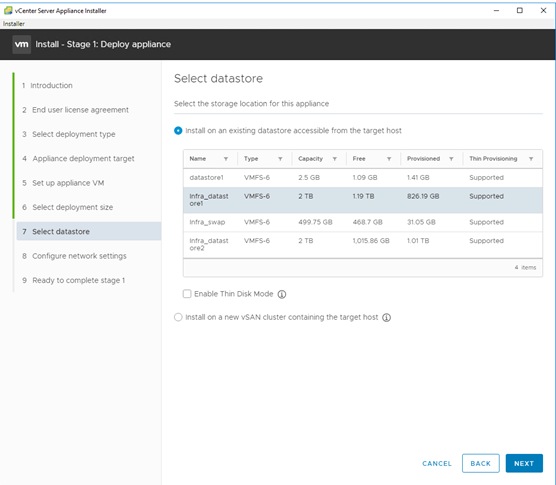
Task: Click the 499.75 GB capacity cell
Action: [315, 222]
